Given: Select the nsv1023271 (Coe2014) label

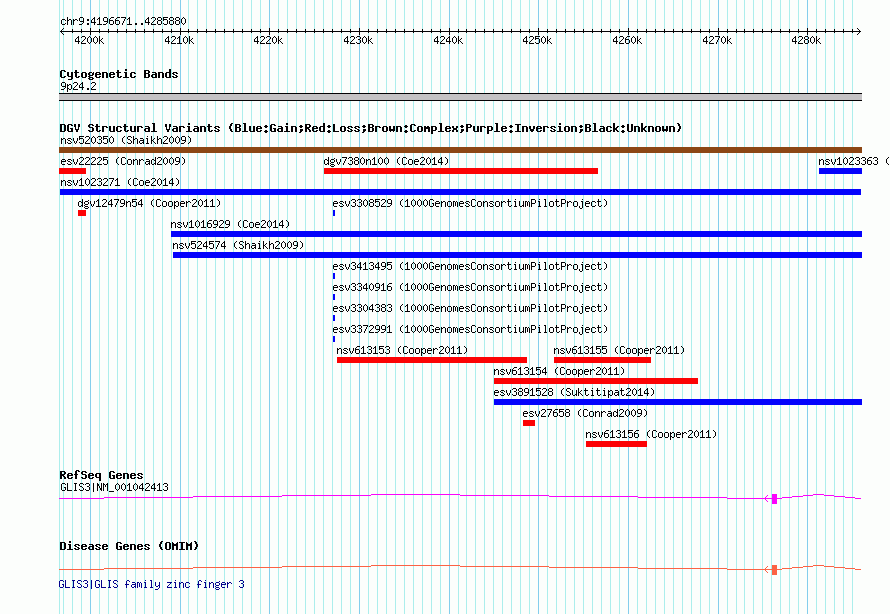Looking at the screenshot, I should 120,182.
